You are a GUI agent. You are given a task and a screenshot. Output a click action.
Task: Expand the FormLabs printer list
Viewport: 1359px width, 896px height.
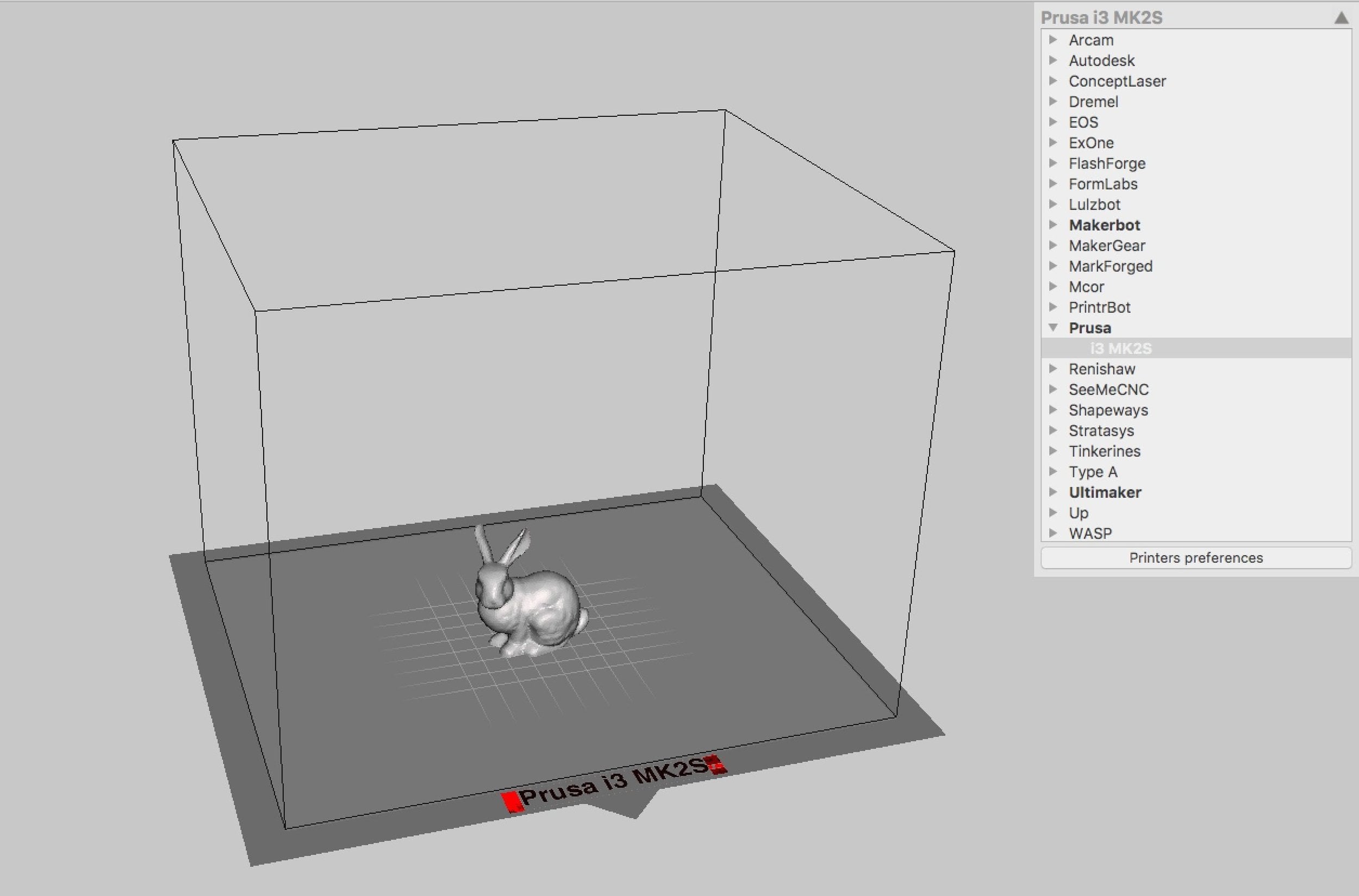pyautogui.click(x=1052, y=184)
